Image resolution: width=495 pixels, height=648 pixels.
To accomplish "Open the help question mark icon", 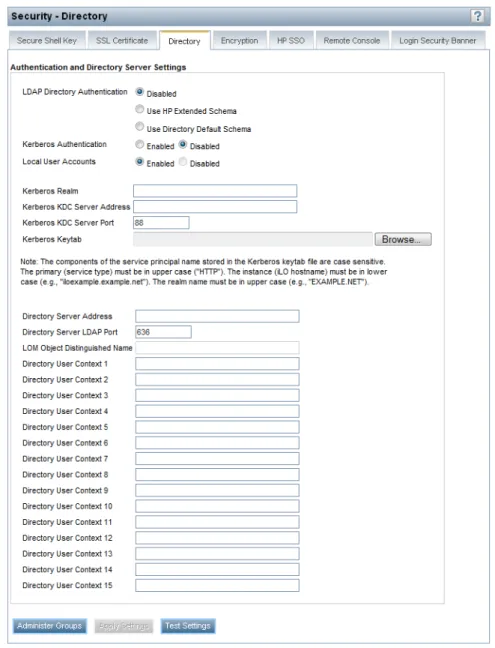I will 477,16.
